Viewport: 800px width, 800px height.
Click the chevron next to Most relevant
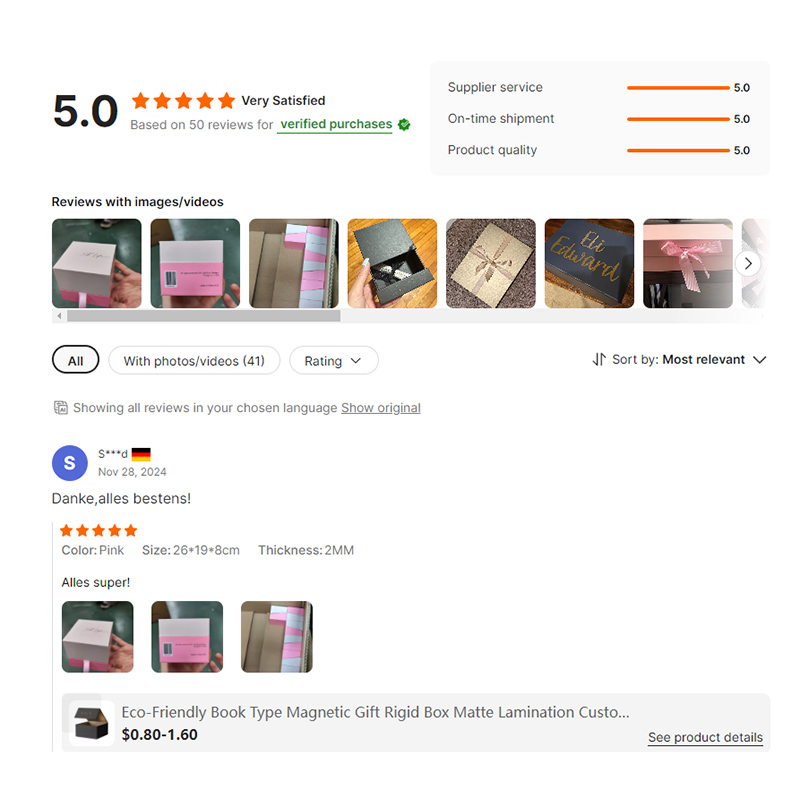(760, 360)
